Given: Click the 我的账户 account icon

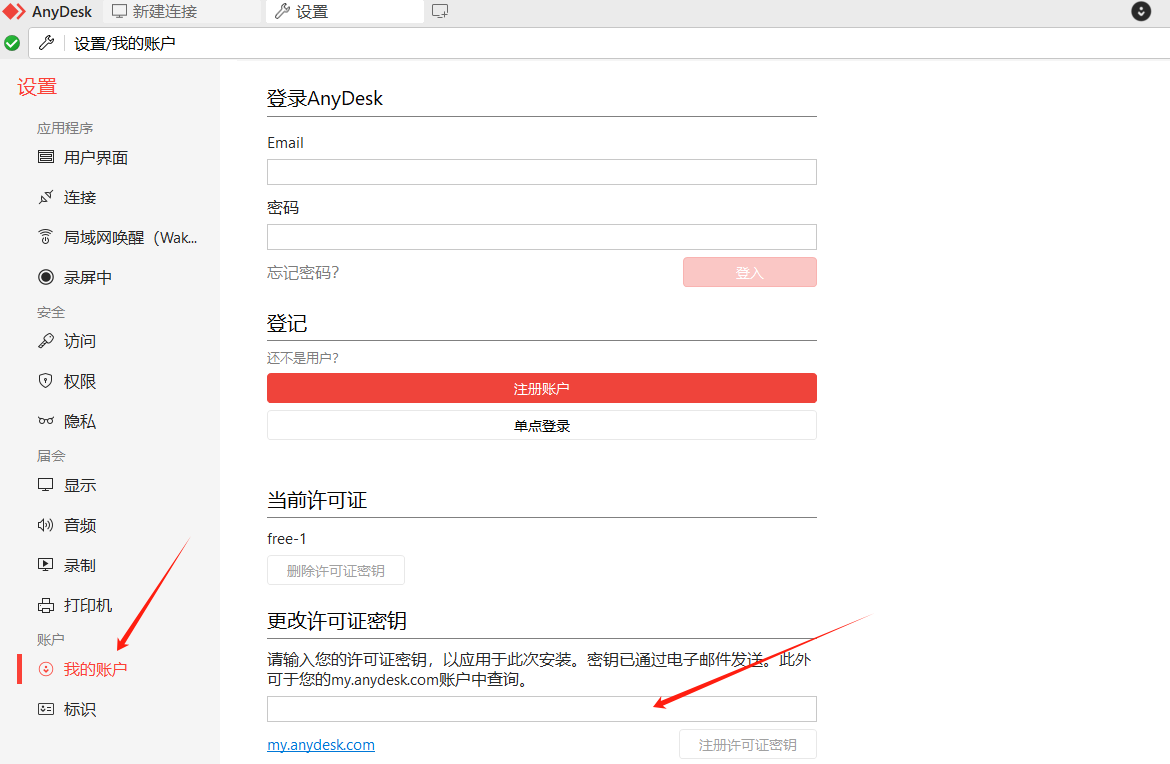Looking at the screenshot, I should coord(46,669).
